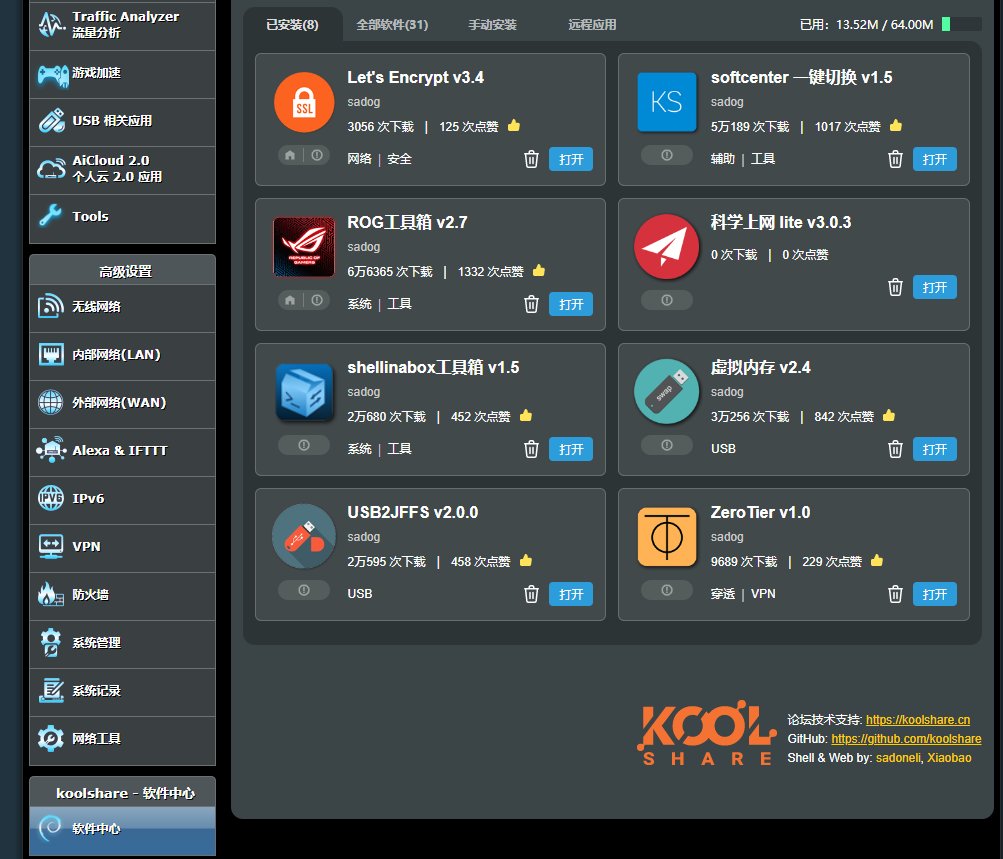Show info for USB2JFFS
The height and width of the screenshot is (859, 1003).
(304, 590)
